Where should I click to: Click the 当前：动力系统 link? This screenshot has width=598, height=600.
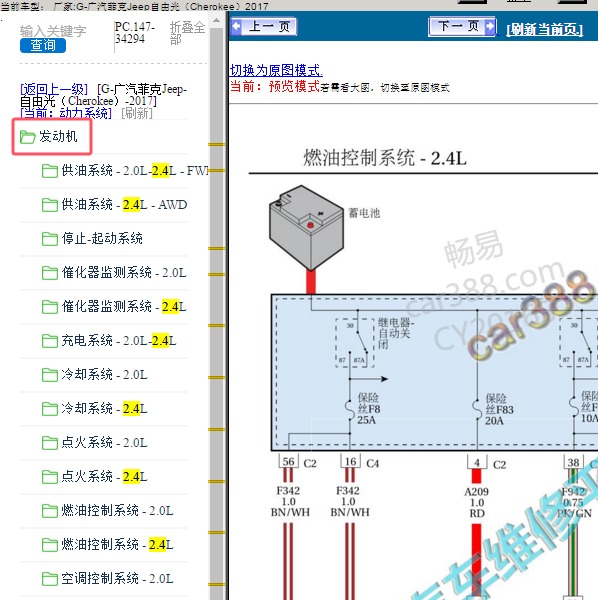click(66, 113)
